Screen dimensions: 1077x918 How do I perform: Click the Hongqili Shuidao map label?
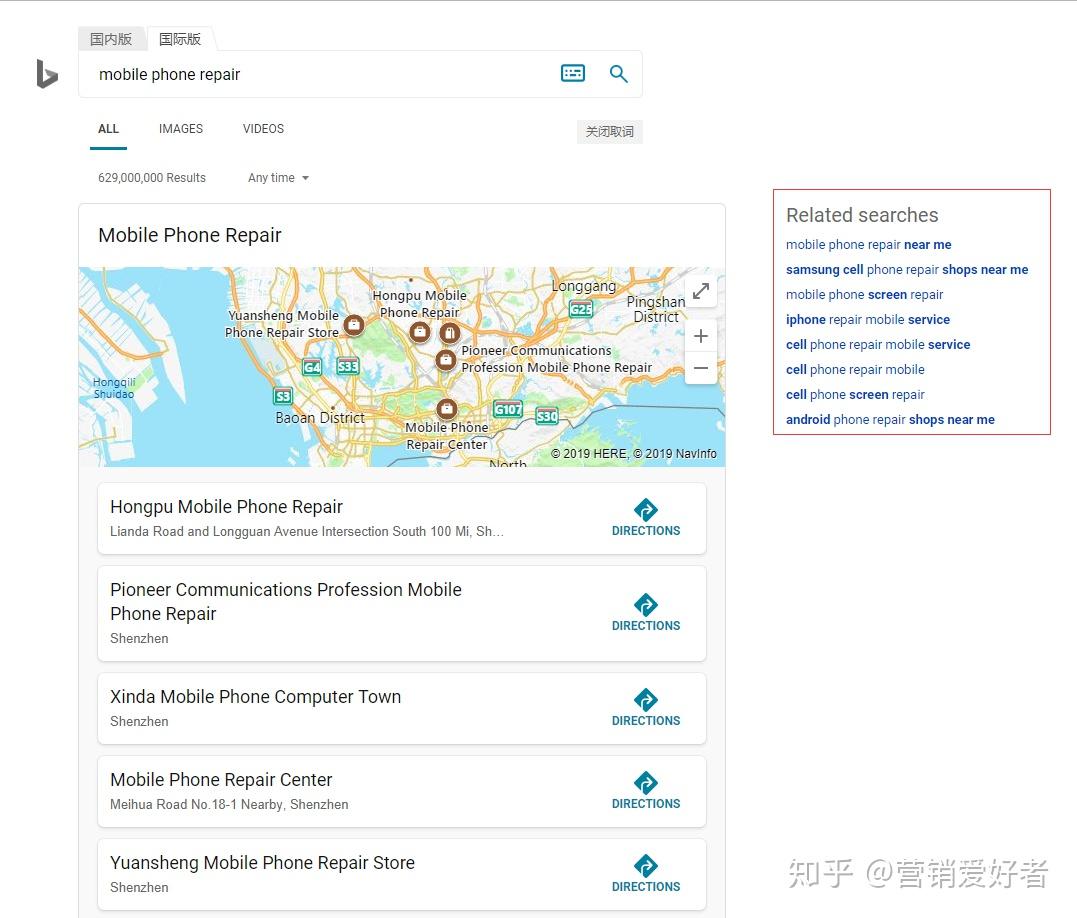114,388
